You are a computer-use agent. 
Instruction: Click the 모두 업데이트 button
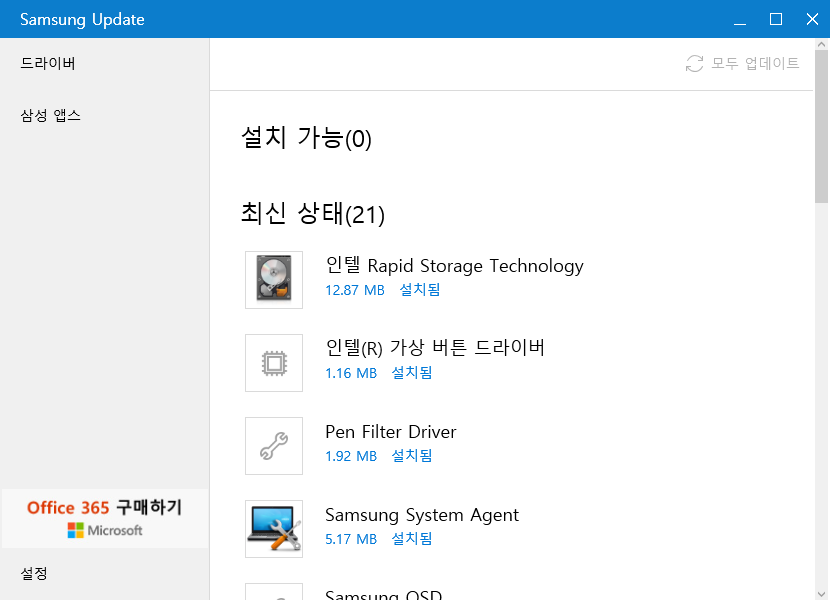click(742, 64)
